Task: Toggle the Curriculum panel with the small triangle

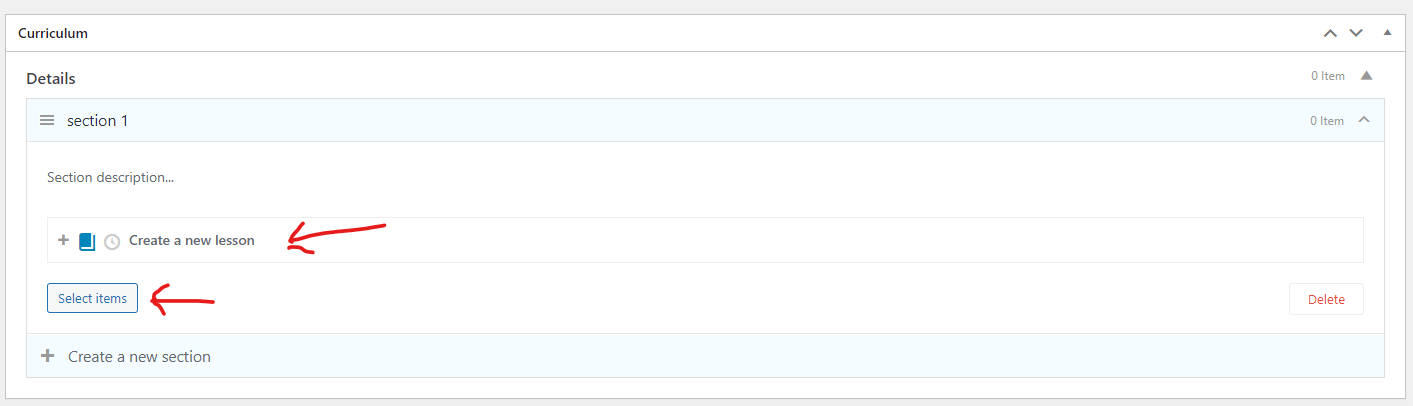Action: click(1387, 33)
